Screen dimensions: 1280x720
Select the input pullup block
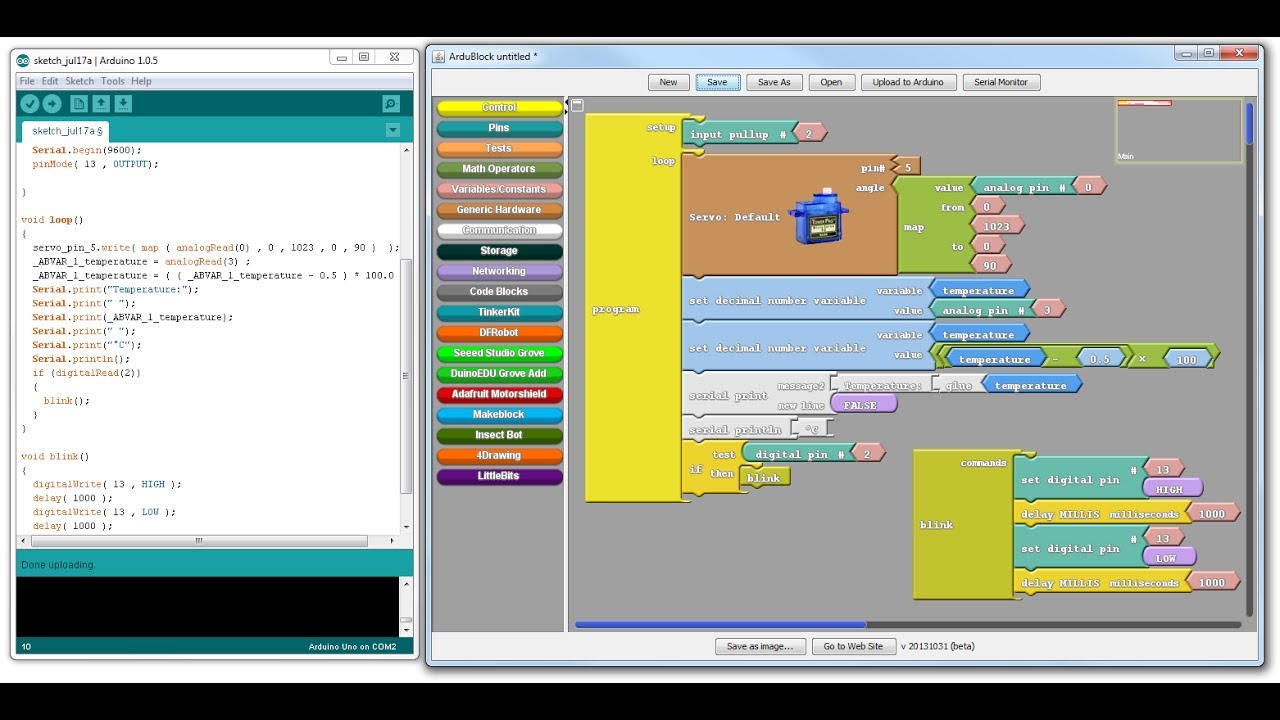(737, 134)
